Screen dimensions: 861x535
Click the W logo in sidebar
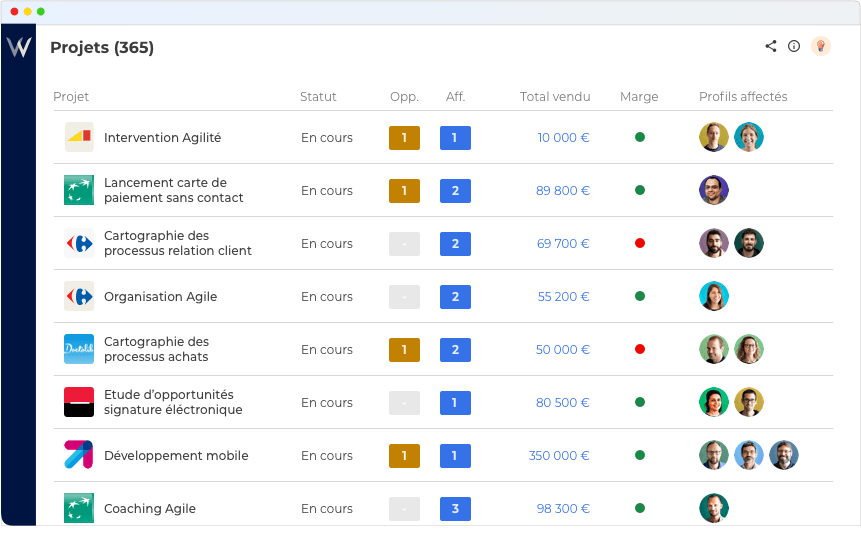[x=18, y=47]
